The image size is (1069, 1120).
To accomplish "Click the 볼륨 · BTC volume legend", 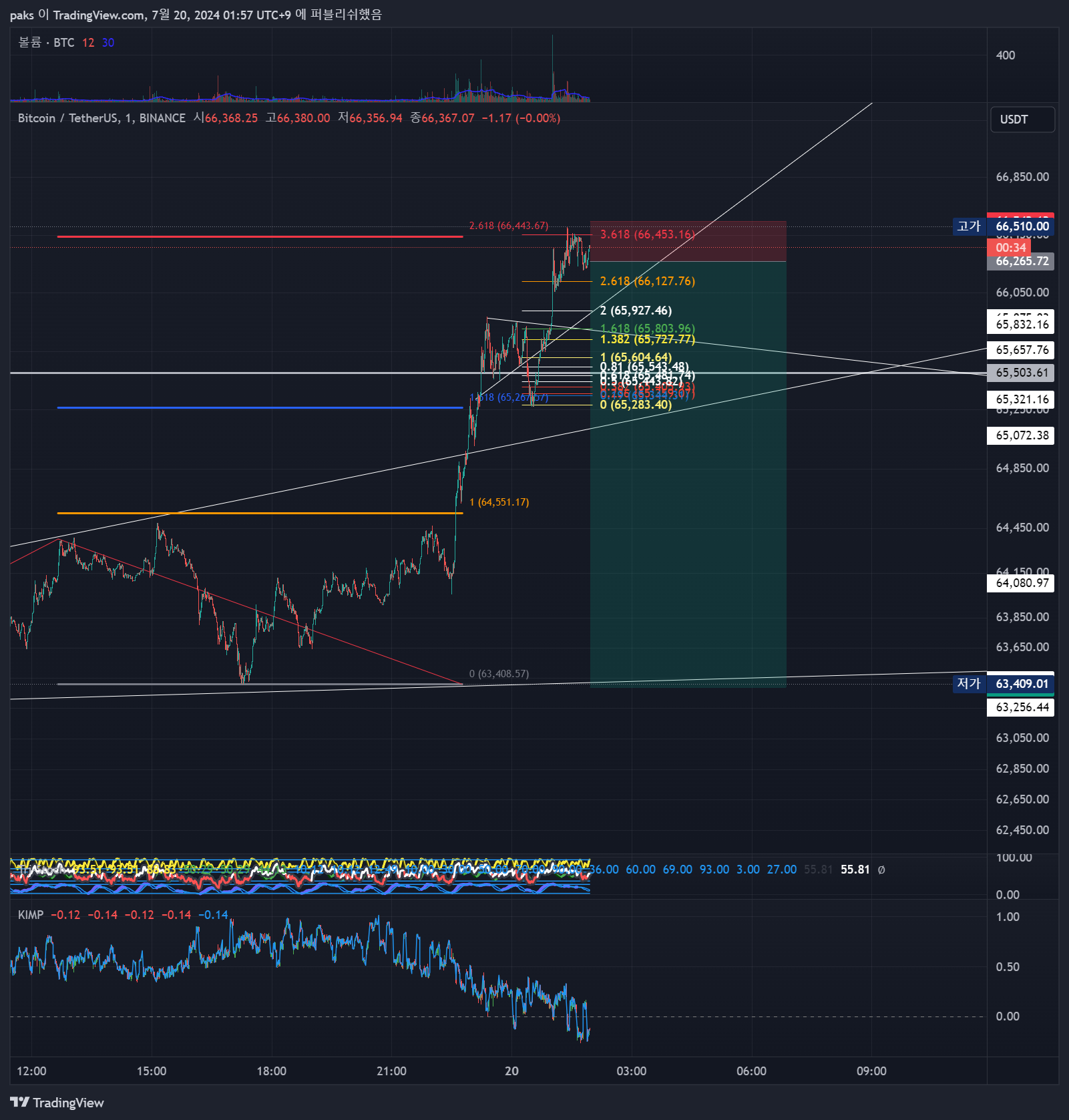I will 46,43.
